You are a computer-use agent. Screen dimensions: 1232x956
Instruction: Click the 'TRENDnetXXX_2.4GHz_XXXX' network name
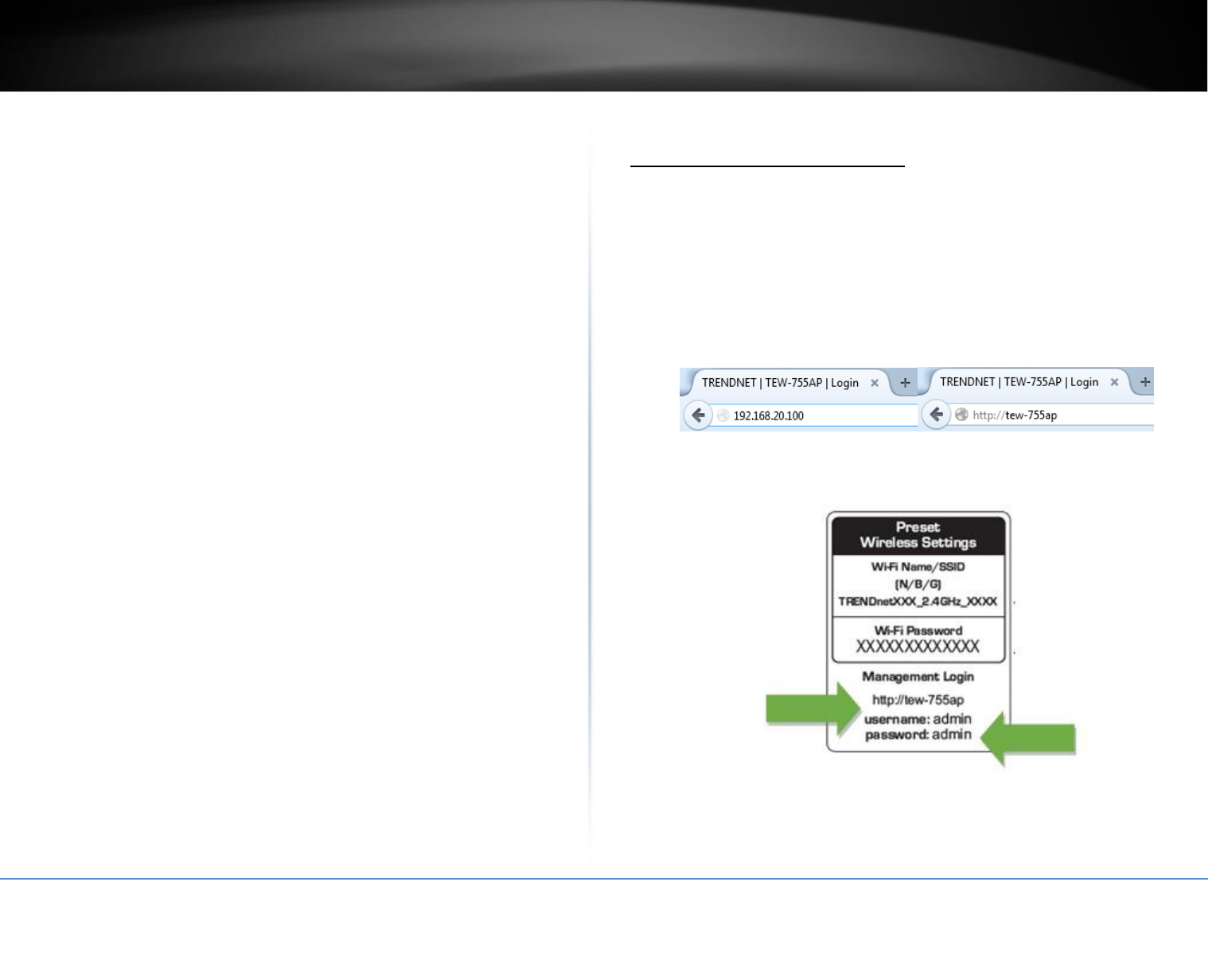918,602
